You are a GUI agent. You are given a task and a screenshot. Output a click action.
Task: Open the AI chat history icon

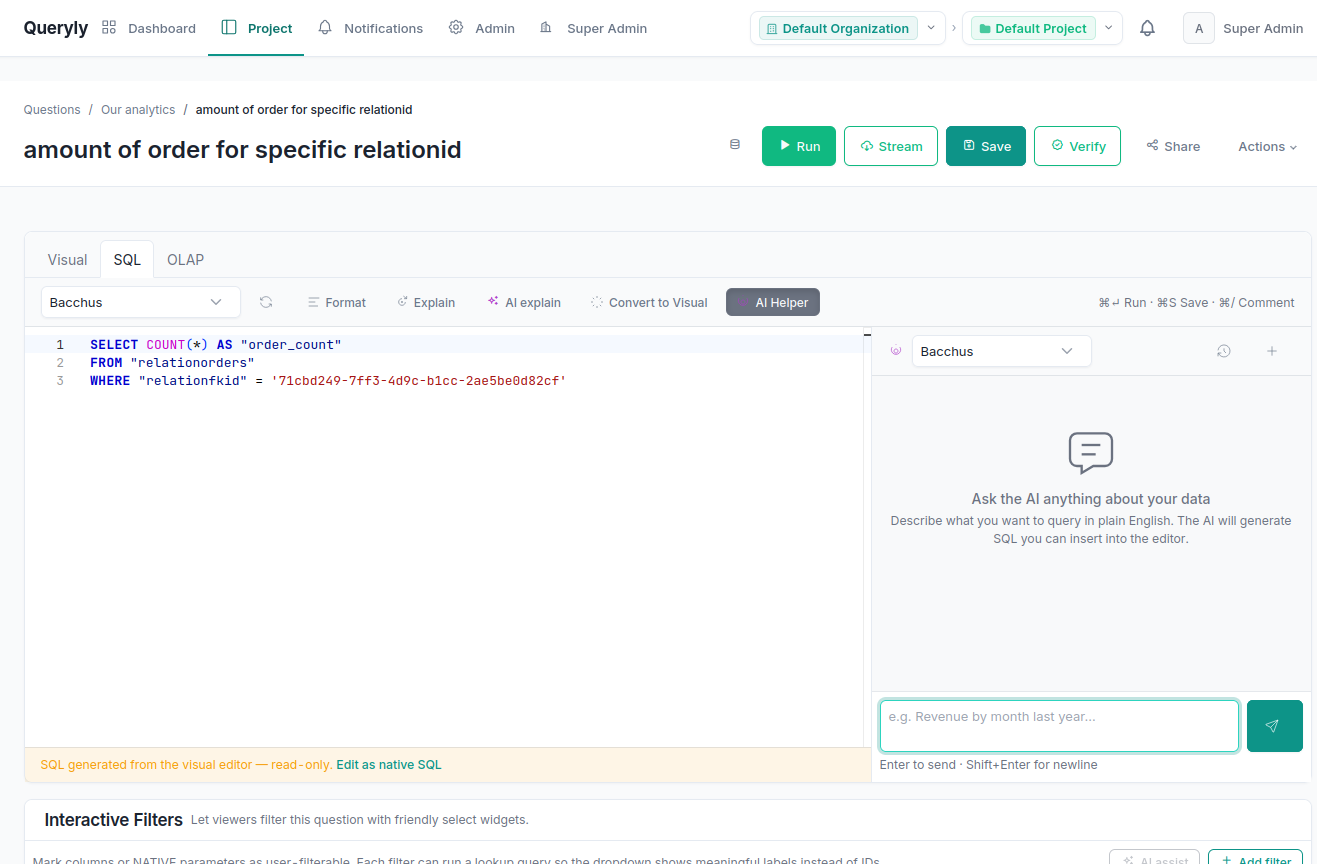pos(1223,351)
